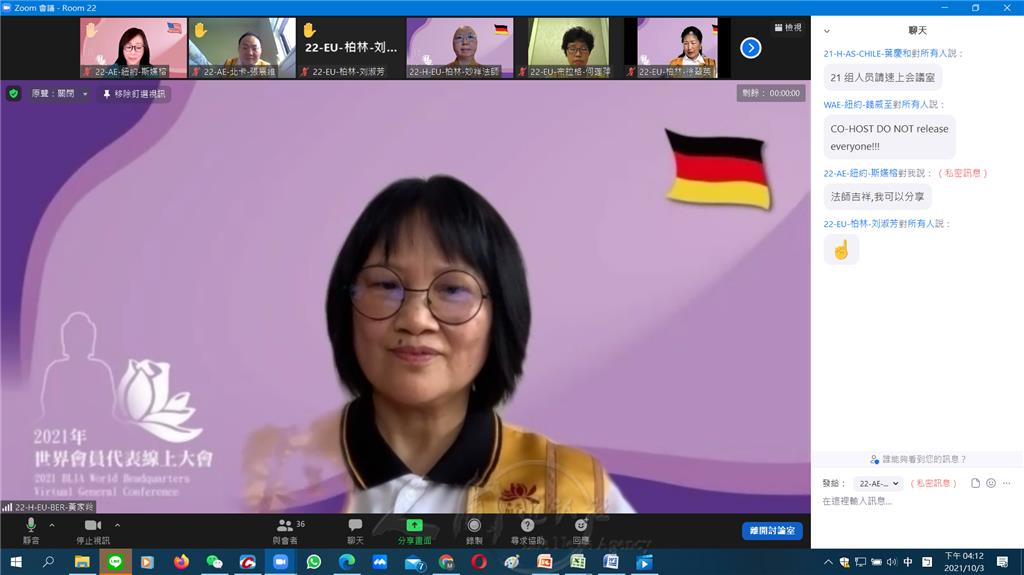1024x575 pixels.
Task: Open Opera browser from taskbar
Action: pos(479,562)
